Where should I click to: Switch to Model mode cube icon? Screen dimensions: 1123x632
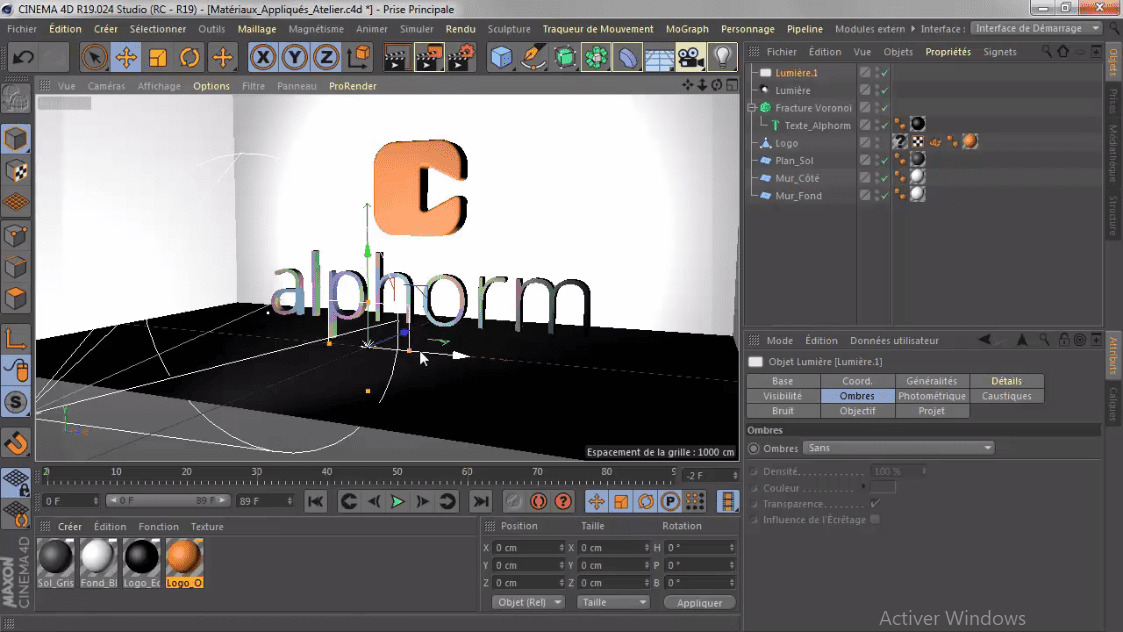coord(16,139)
